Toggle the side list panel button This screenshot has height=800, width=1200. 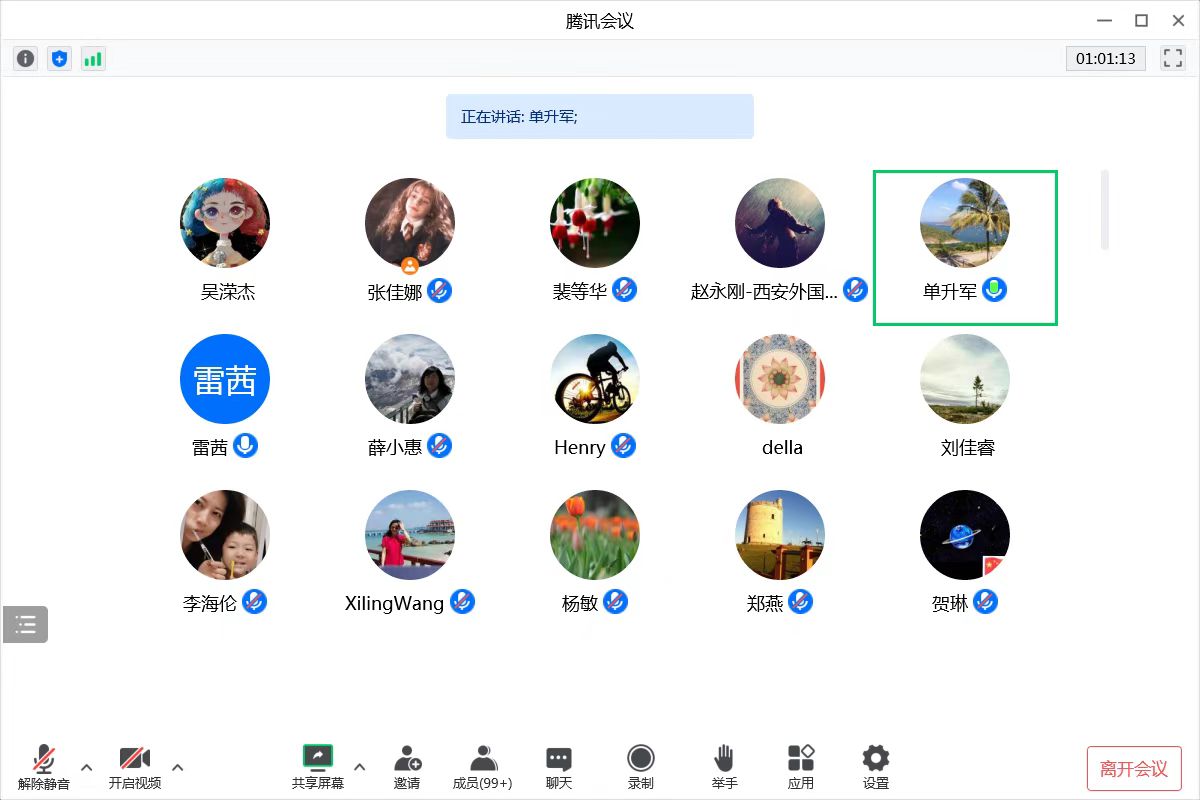[26, 625]
